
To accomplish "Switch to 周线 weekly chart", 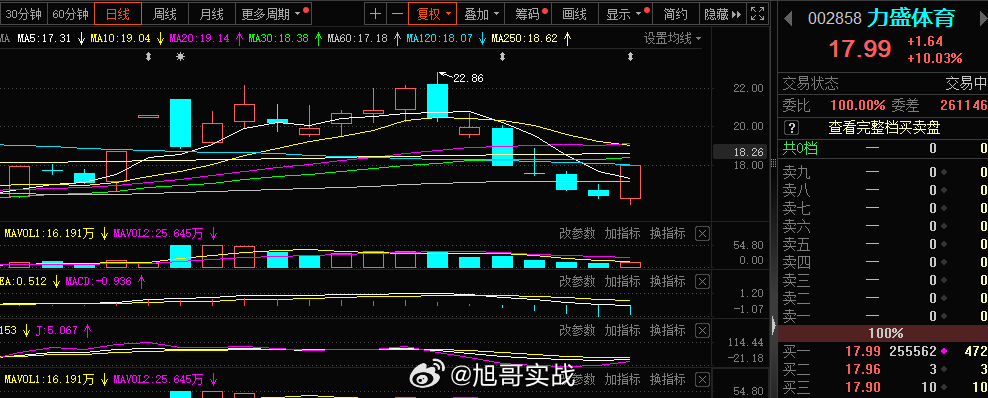I will [165, 13].
